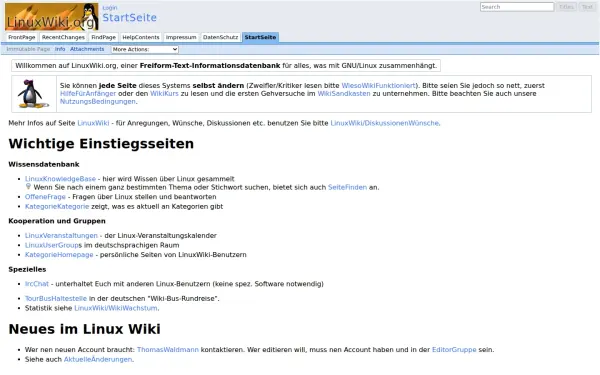Image resolution: width=600 pixels, height=375 pixels.
Task: Open LinuxWiki/DiskussionenWünsche link
Action: coord(385,123)
